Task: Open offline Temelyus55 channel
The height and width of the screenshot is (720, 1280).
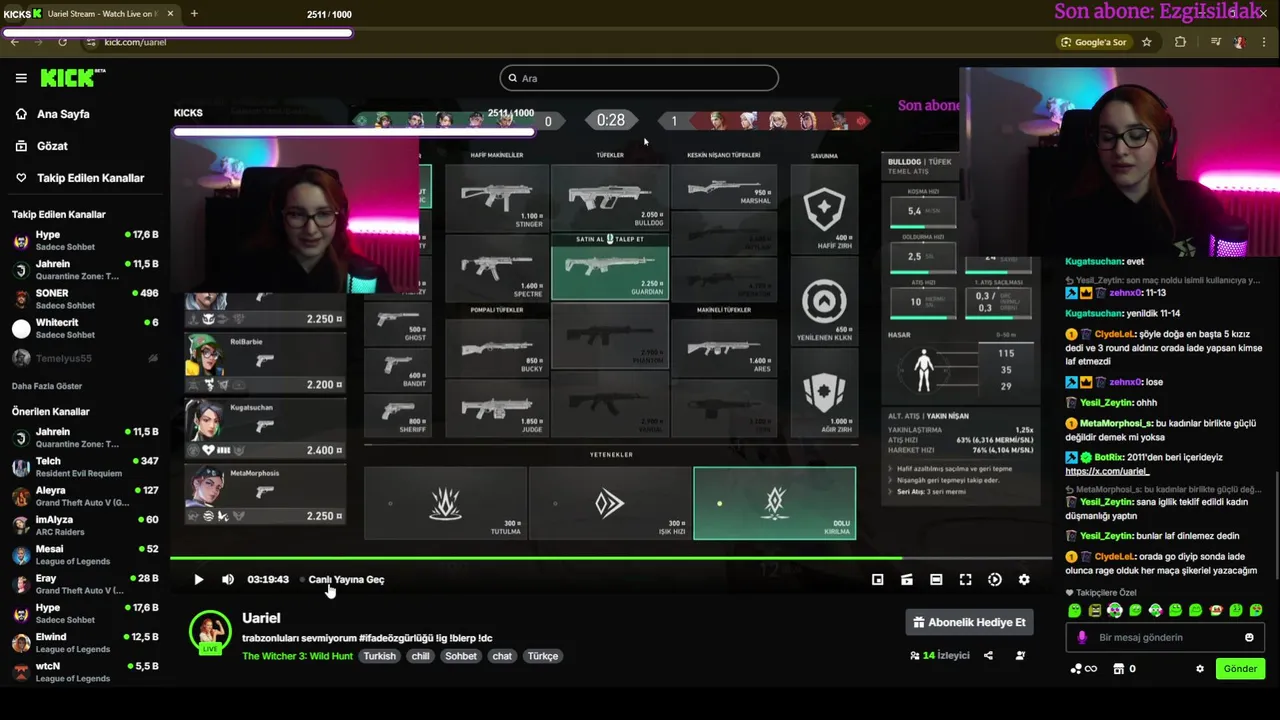Action: 85,358
